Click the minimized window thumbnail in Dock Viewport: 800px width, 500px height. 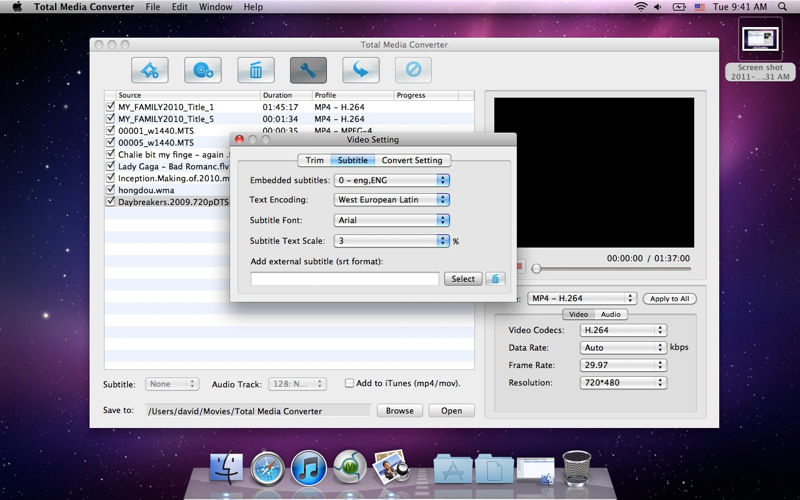point(535,468)
